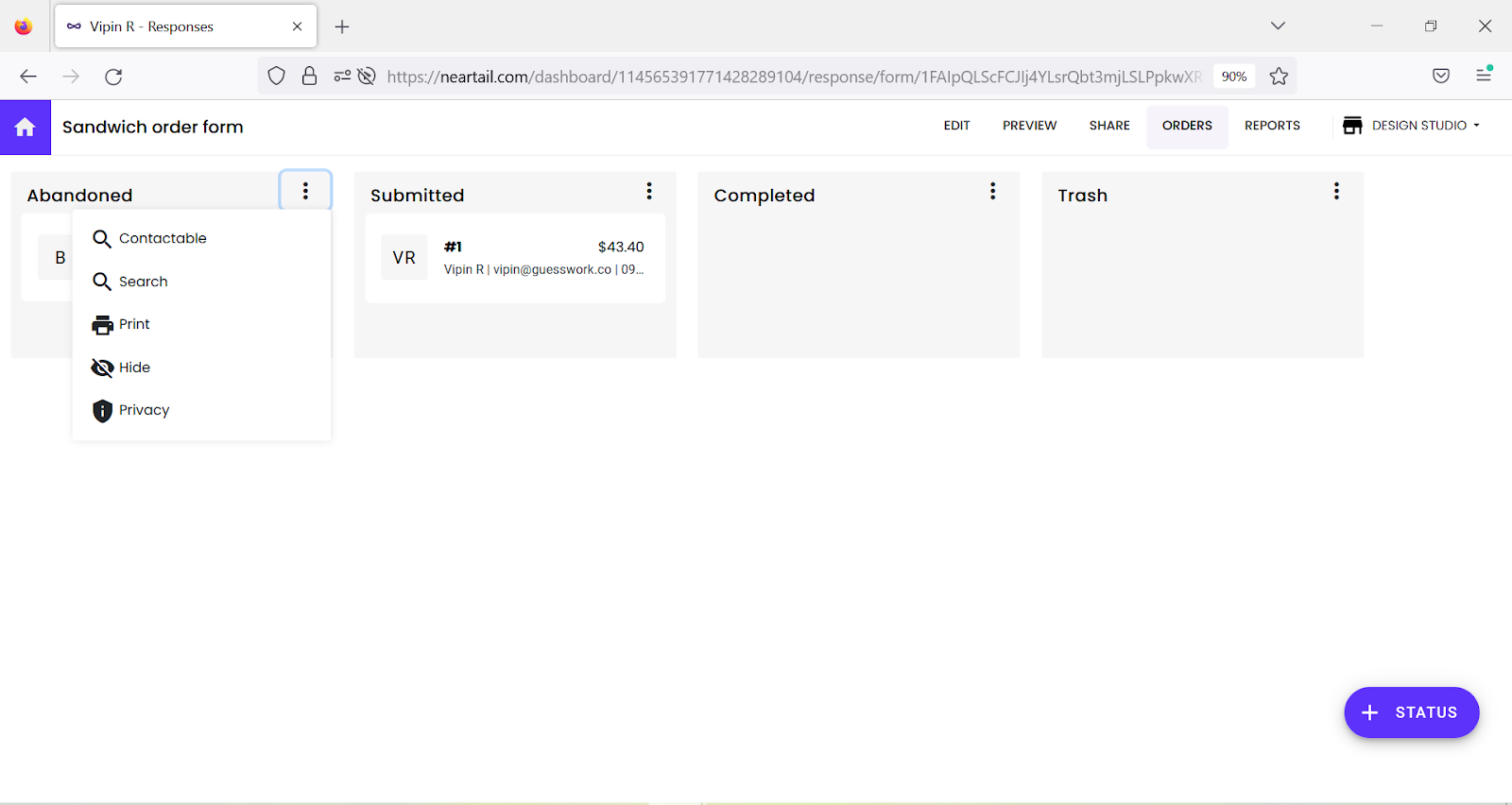Click the address bar URL
The width and height of the screenshot is (1512, 805).
click(794, 77)
